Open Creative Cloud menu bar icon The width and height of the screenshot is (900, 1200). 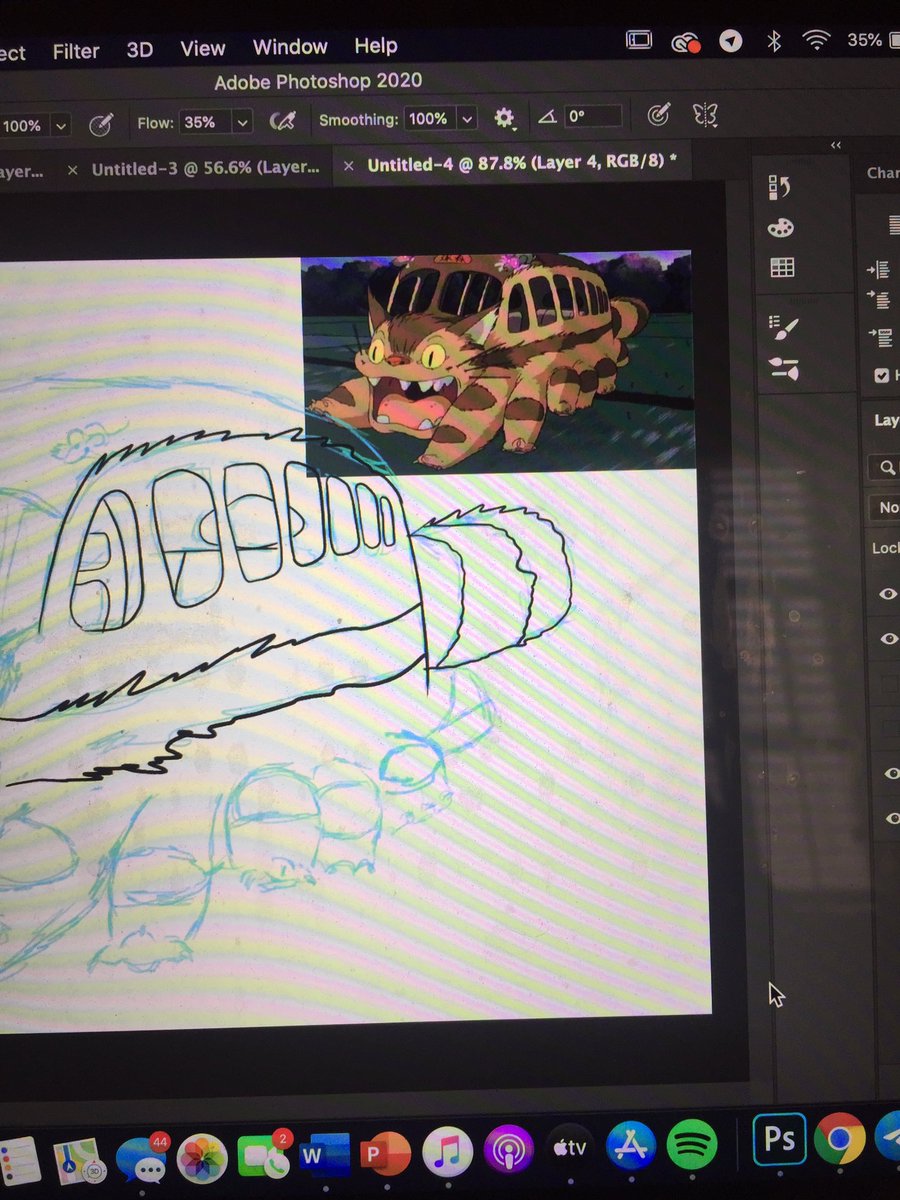click(x=685, y=41)
